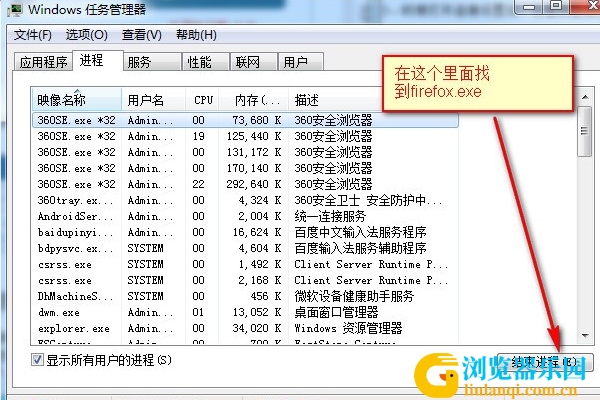The width and height of the screenshot is (600, 400).
Task: Switch to the 服务 tab
Action: (152, 62)
